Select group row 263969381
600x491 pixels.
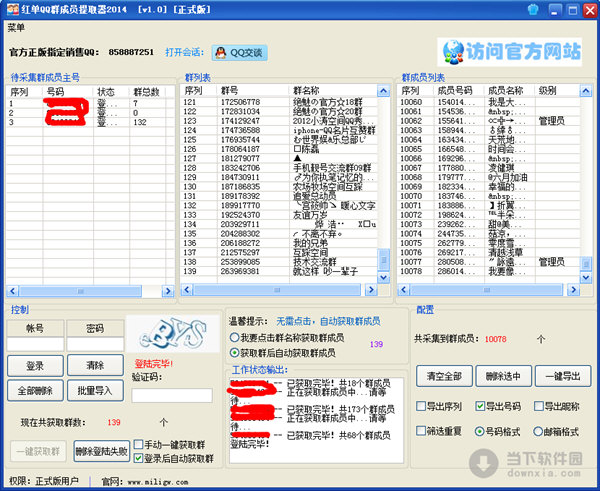tap(279, 271)
